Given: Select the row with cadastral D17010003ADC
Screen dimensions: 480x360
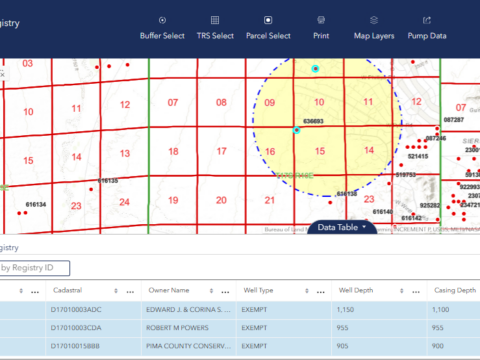Looking at the screenshot, I should coord(240,310).
